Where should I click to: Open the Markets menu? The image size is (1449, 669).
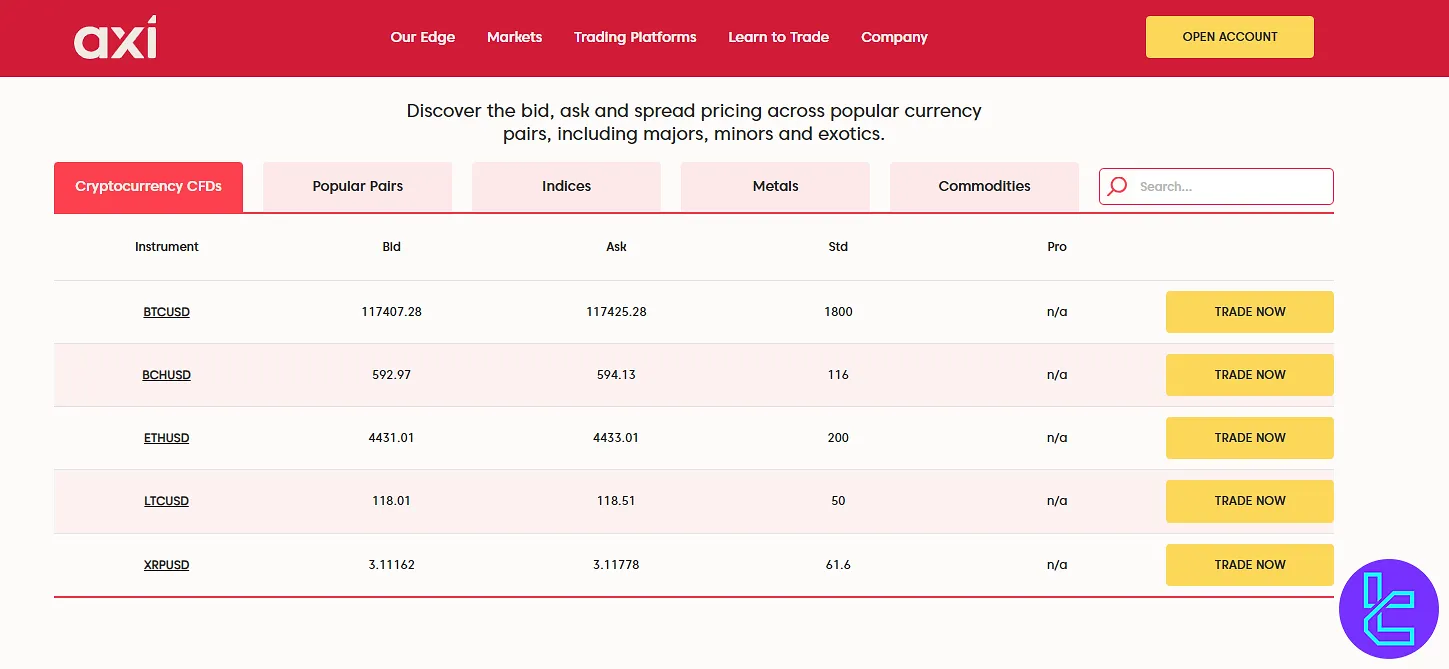515,37
